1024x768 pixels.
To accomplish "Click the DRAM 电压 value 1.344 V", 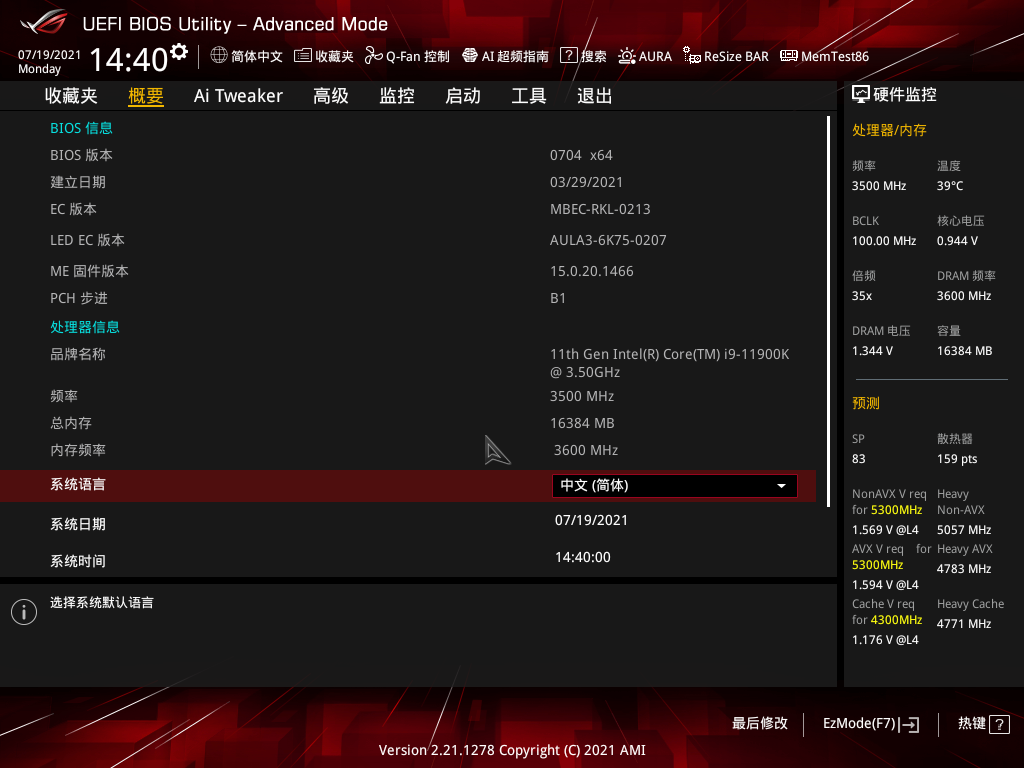I will pos(872,351).
